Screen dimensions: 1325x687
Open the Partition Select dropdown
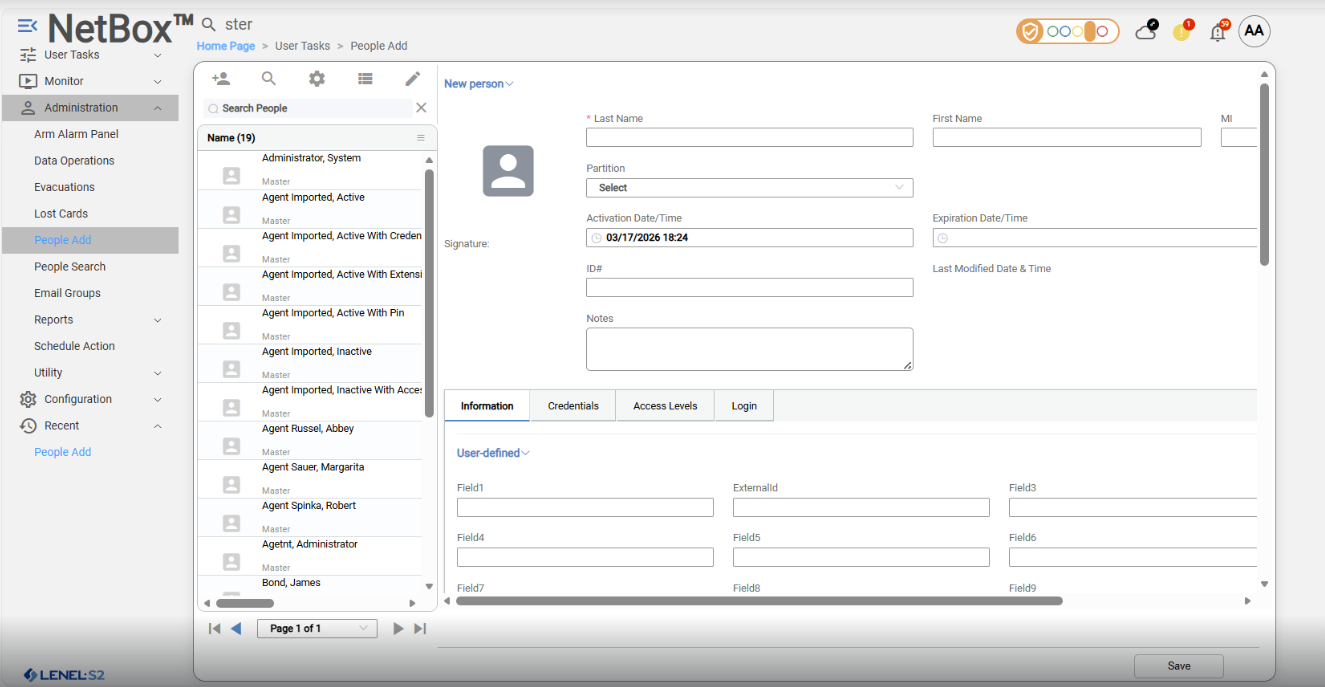point(749,188)
